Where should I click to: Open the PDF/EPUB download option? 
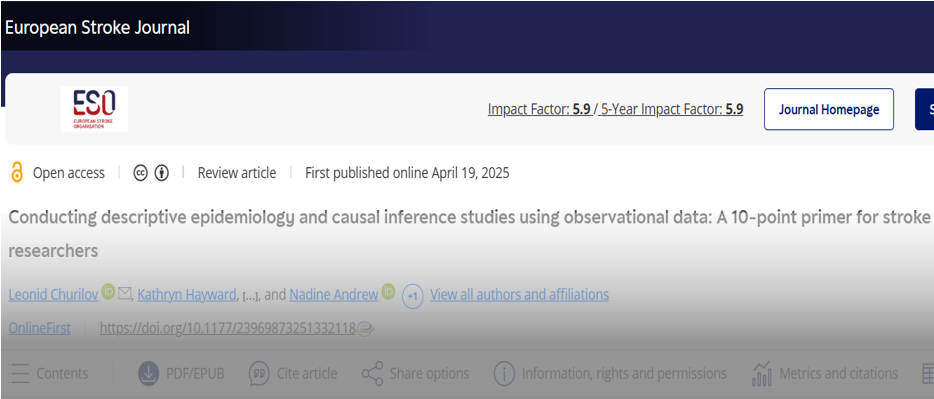181,374
